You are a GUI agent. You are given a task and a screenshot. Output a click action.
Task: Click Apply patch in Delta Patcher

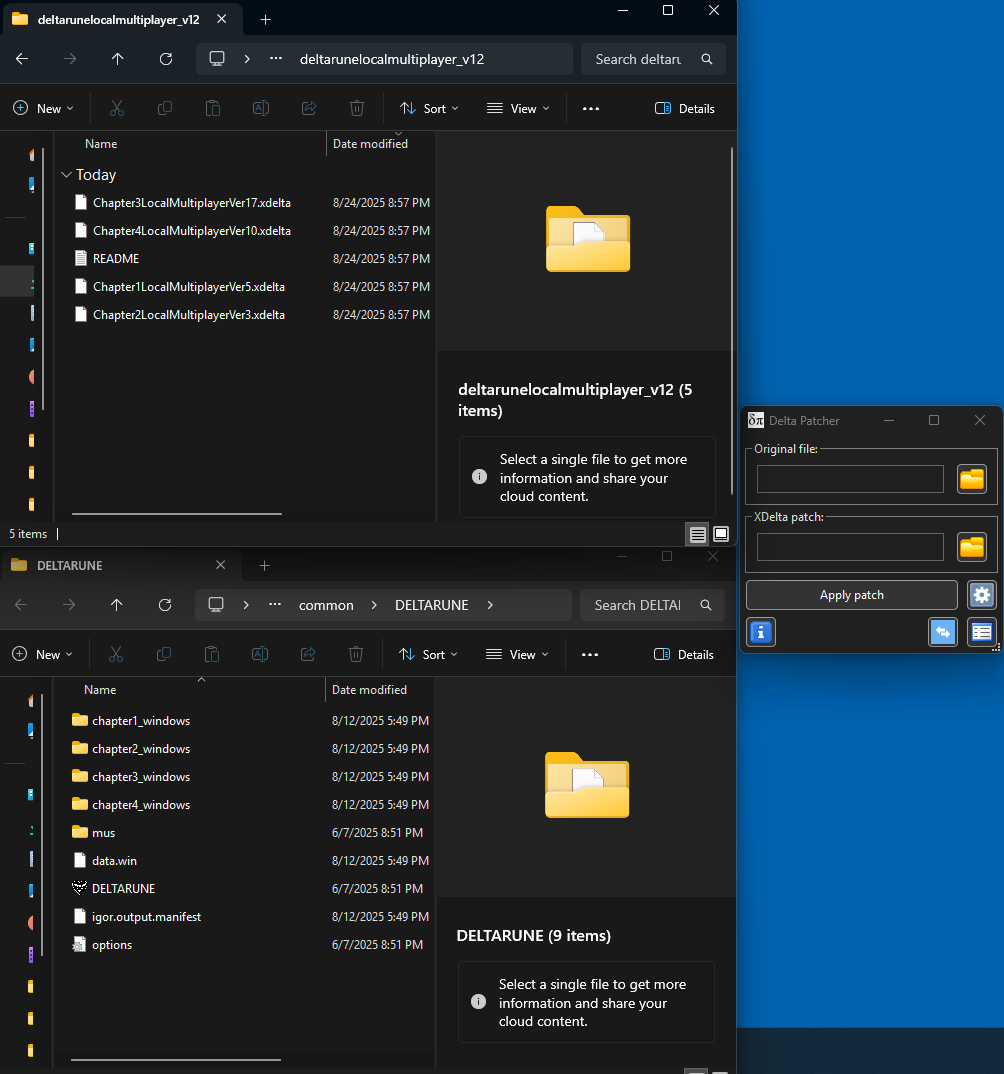(x=851, y=595)
